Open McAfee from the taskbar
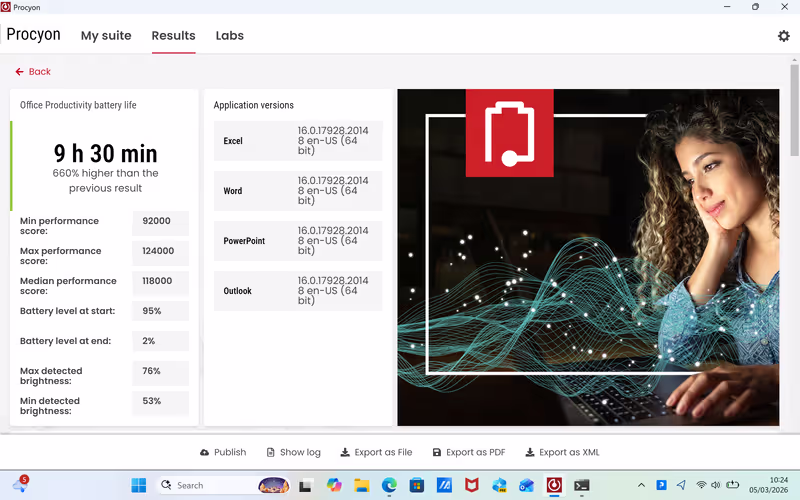Viewport: 800px width, 500px height. (471, 485)
